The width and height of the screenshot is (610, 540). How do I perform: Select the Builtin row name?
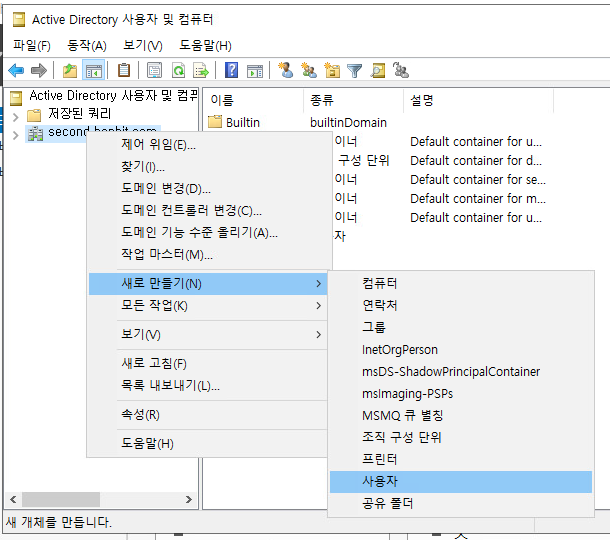coord(243,123)
